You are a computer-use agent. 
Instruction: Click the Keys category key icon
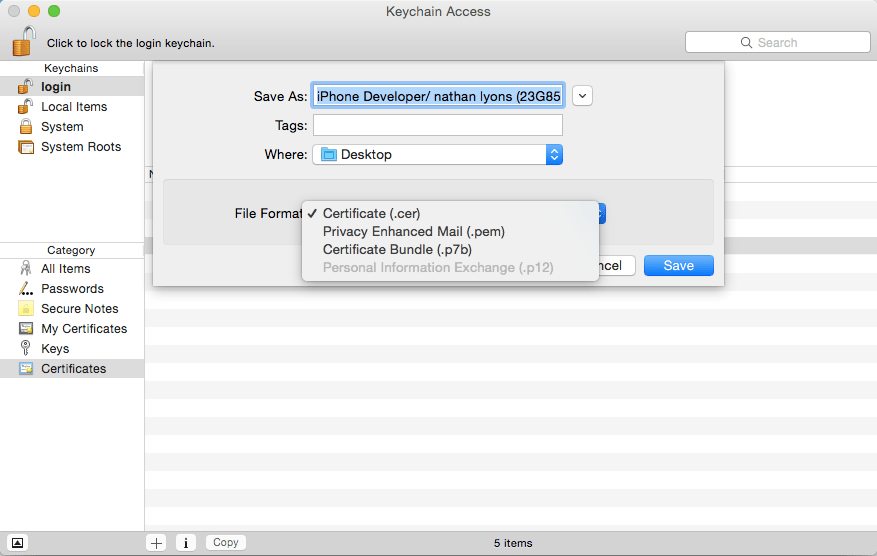pos(25,348)
